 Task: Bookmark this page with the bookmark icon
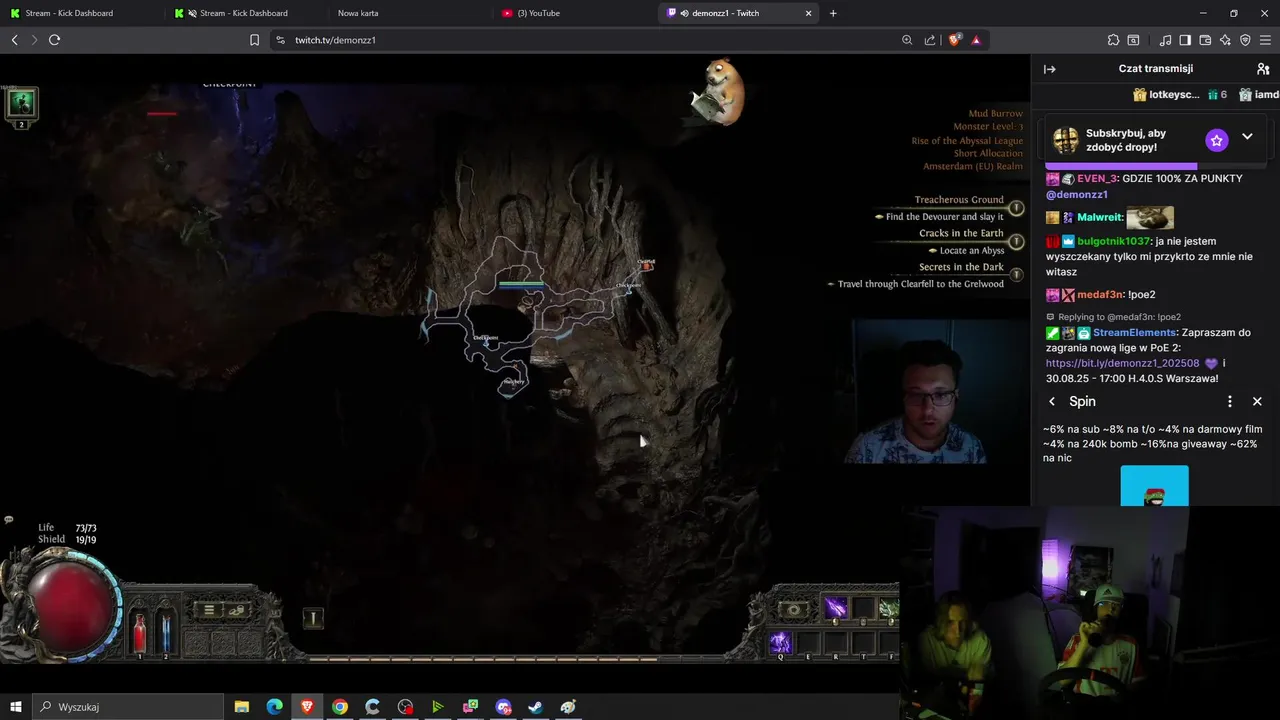[254, 40]
